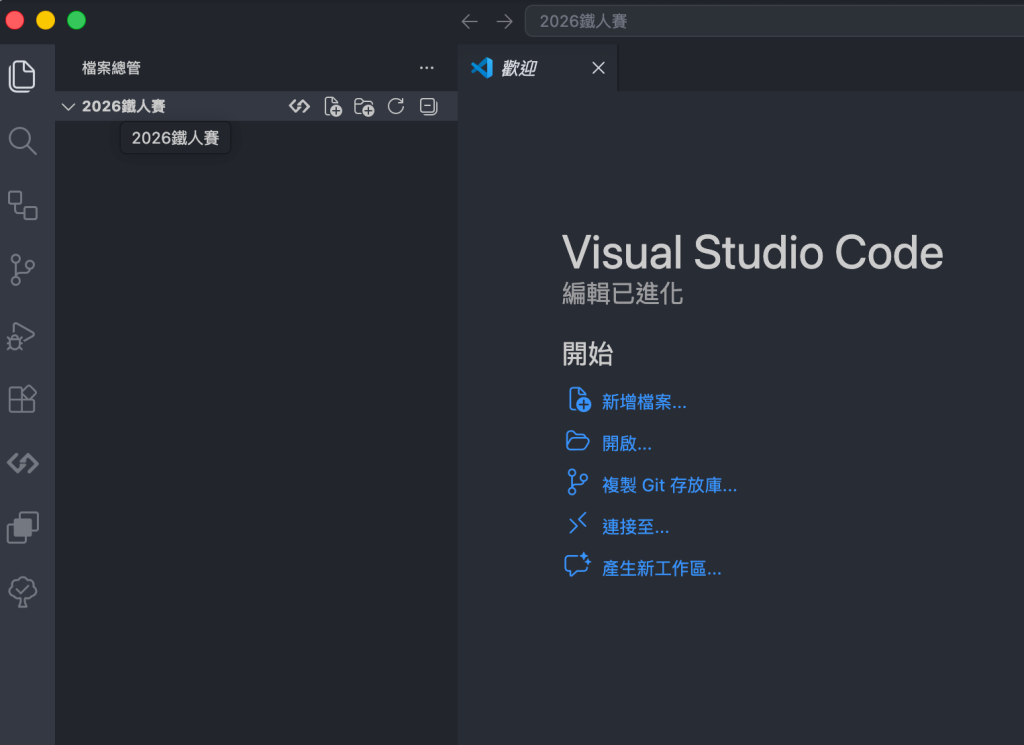
Task: Click the green macOS fullscreen window button
Action: tap(76, 21)
